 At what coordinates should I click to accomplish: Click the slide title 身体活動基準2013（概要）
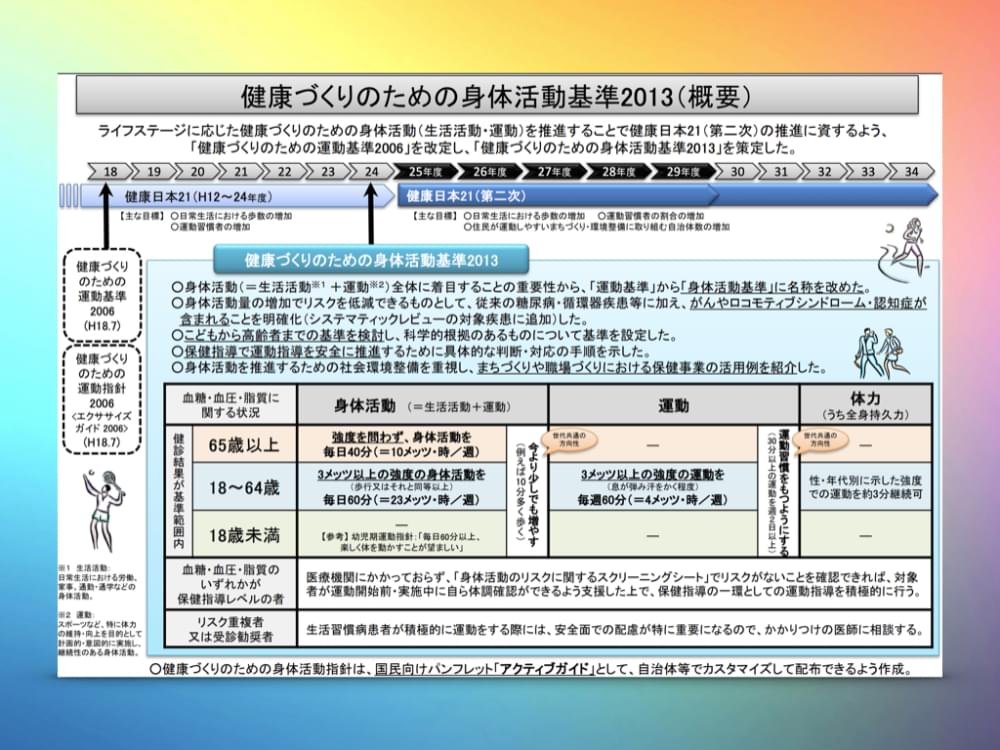tap(496, 96)
